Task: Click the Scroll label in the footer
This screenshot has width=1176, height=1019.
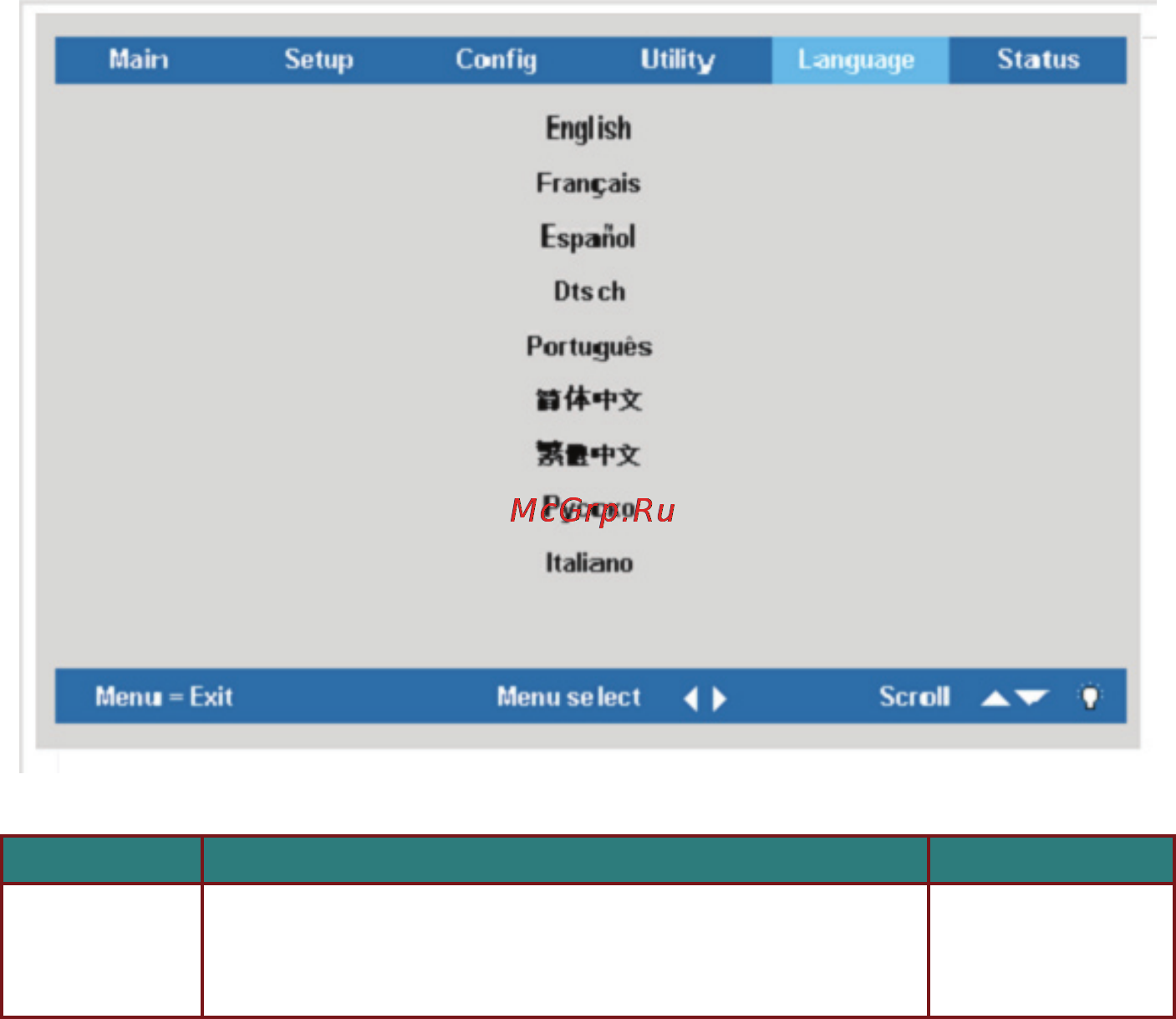Action: coord(914,696)
